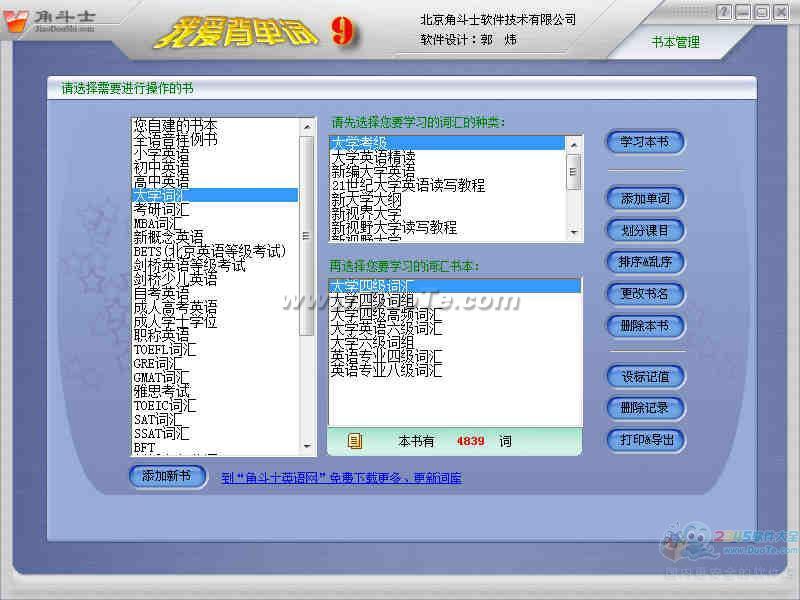Select 新编大学英语 vocabulary type
The width and height of the screenshot is (800, 600).
[x=447, y=171]
